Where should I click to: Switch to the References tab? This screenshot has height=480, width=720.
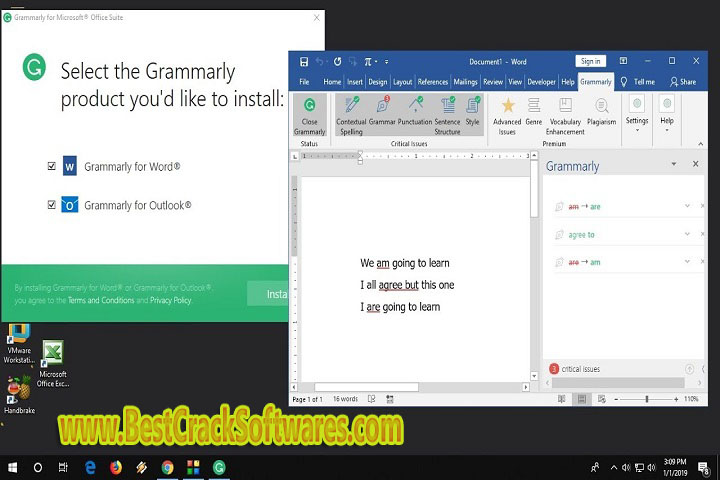[x=433, y=82]
